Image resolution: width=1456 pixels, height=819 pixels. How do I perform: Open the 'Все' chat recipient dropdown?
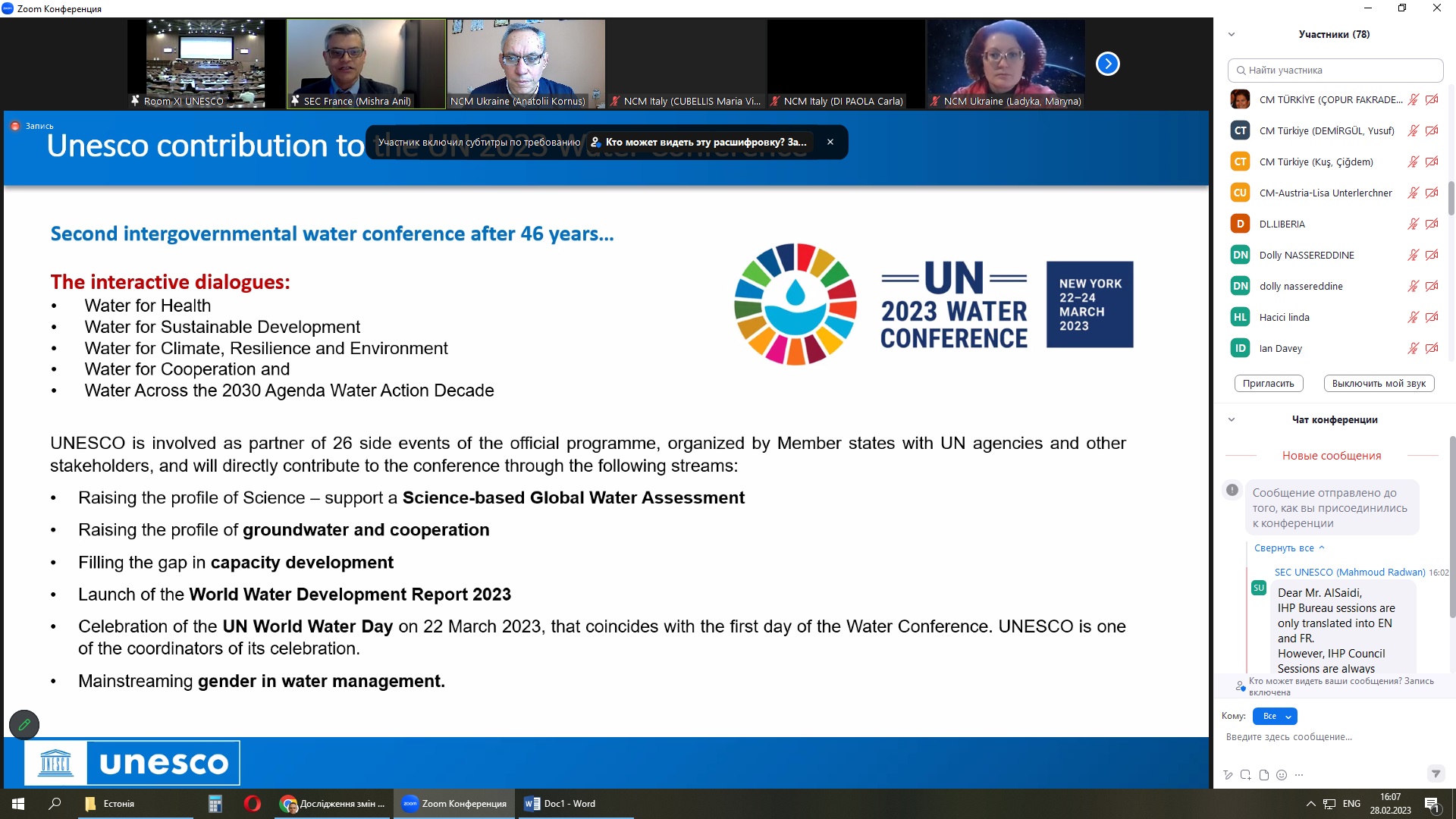[1275, 716]
